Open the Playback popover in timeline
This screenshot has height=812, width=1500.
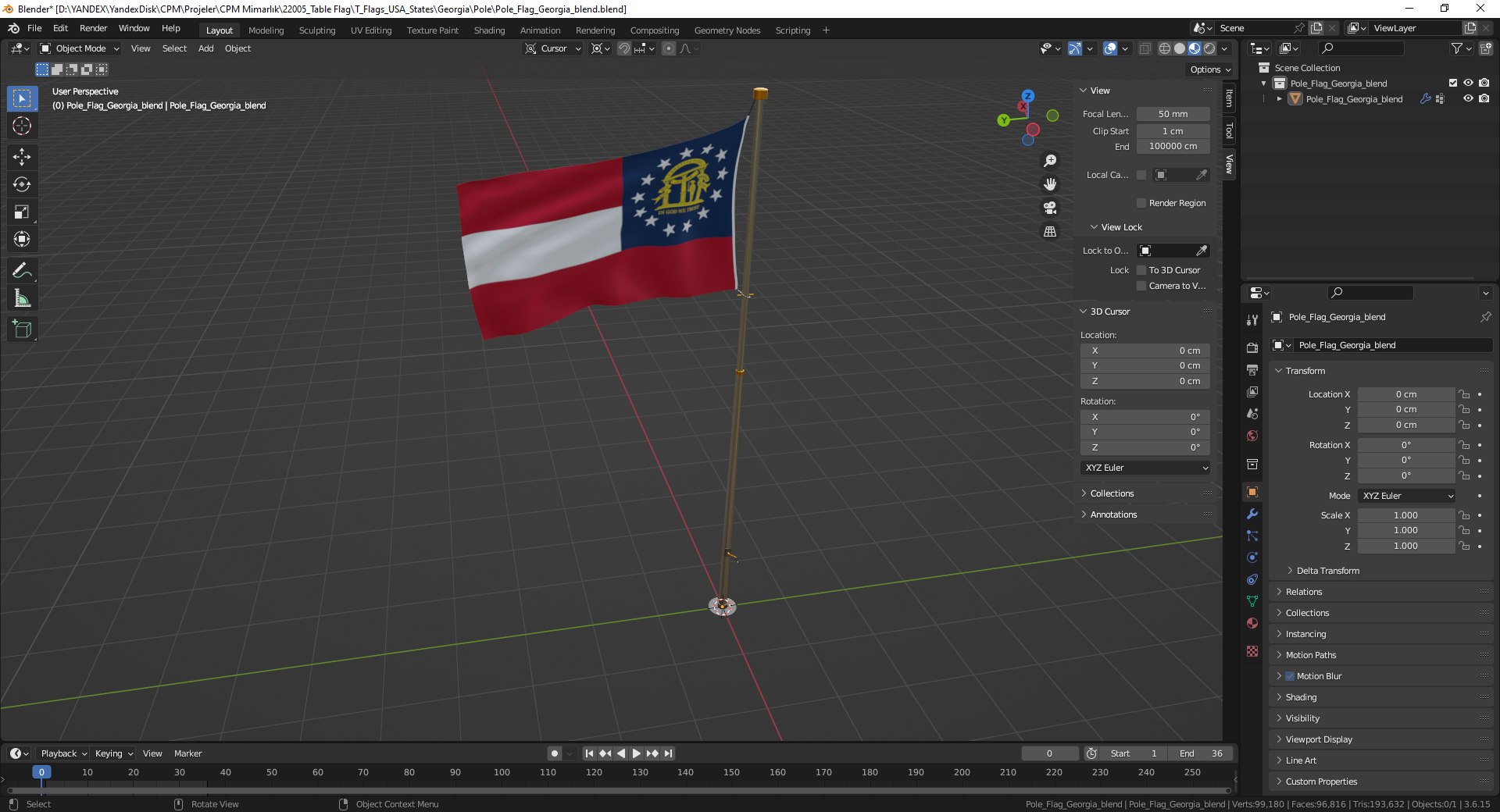tap(63, 753)
